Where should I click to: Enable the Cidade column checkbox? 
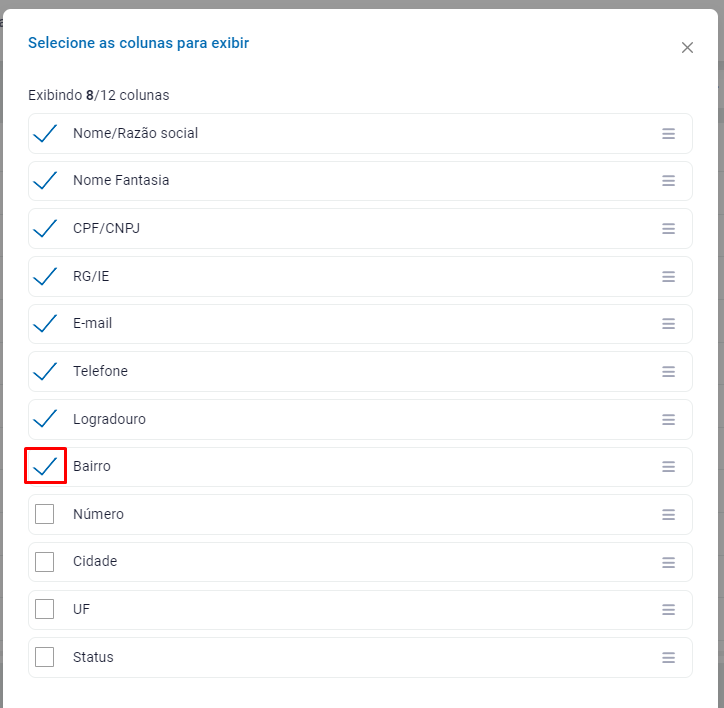pos(45,562)
